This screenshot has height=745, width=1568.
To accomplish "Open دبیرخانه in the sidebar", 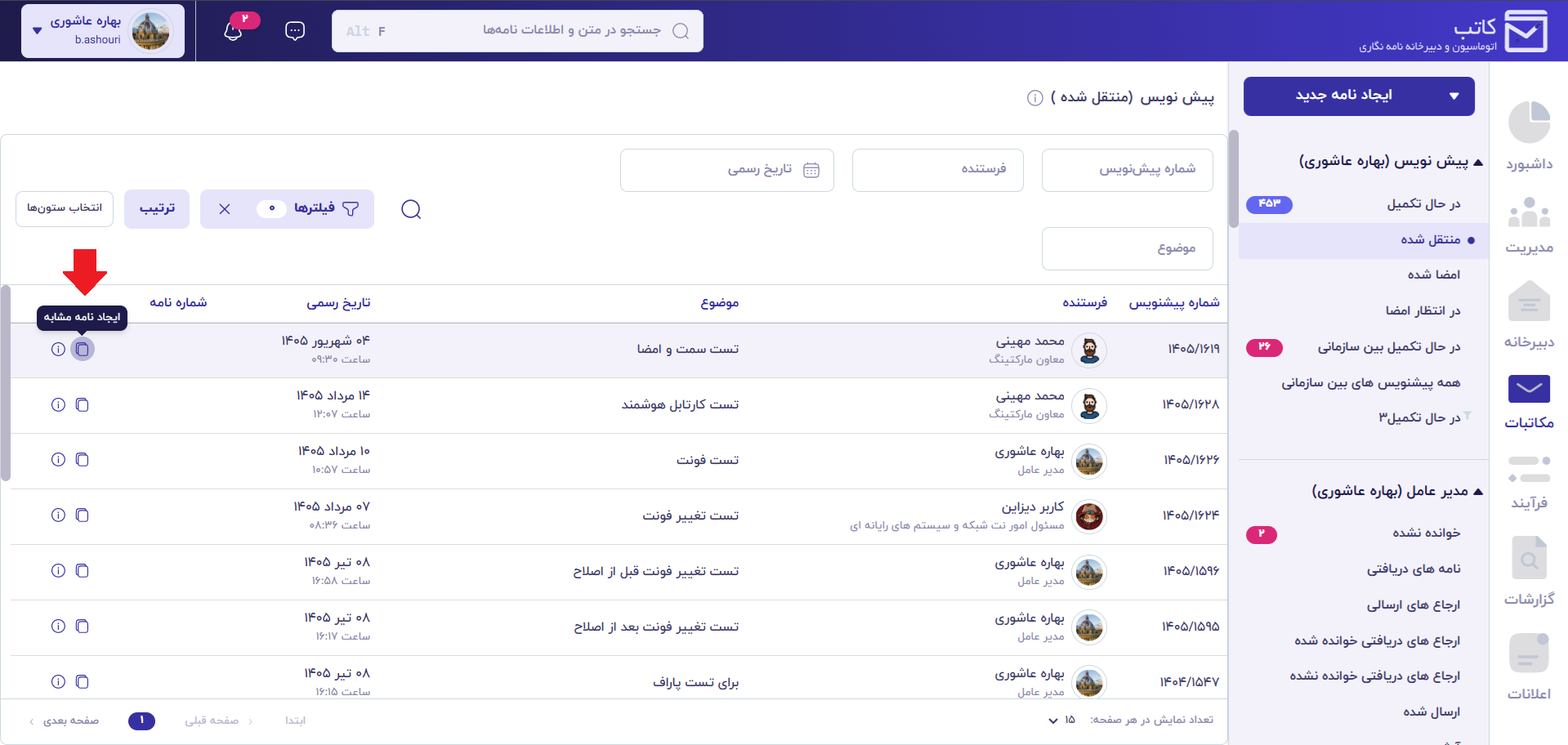I will click(x=1529, y=315).
